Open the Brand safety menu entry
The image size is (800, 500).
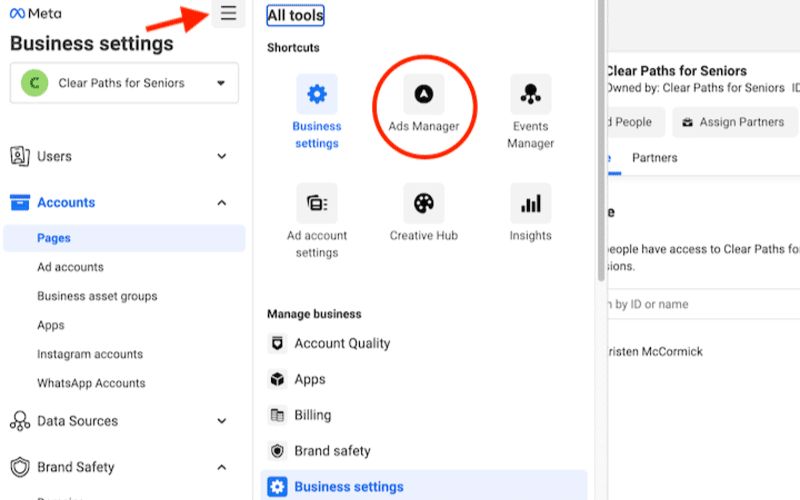coord(333,451)
